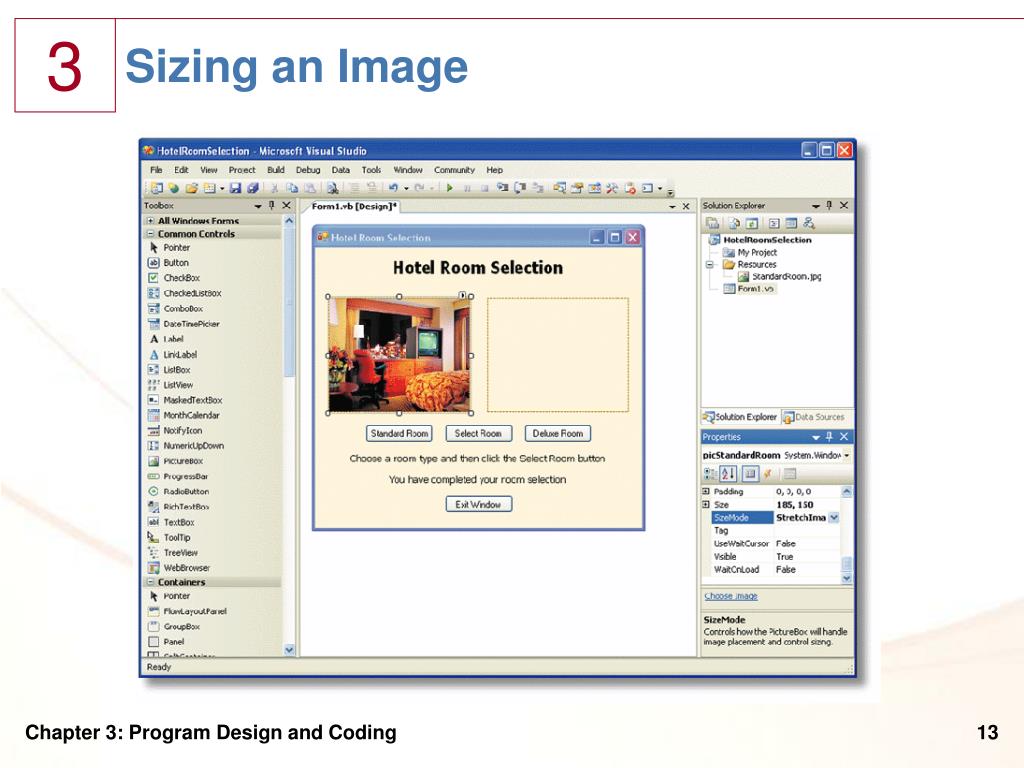This screenshot has width=1024, height=768.
Task: Select the Form1.vb [Design] tab
Action: coord(353,206)
